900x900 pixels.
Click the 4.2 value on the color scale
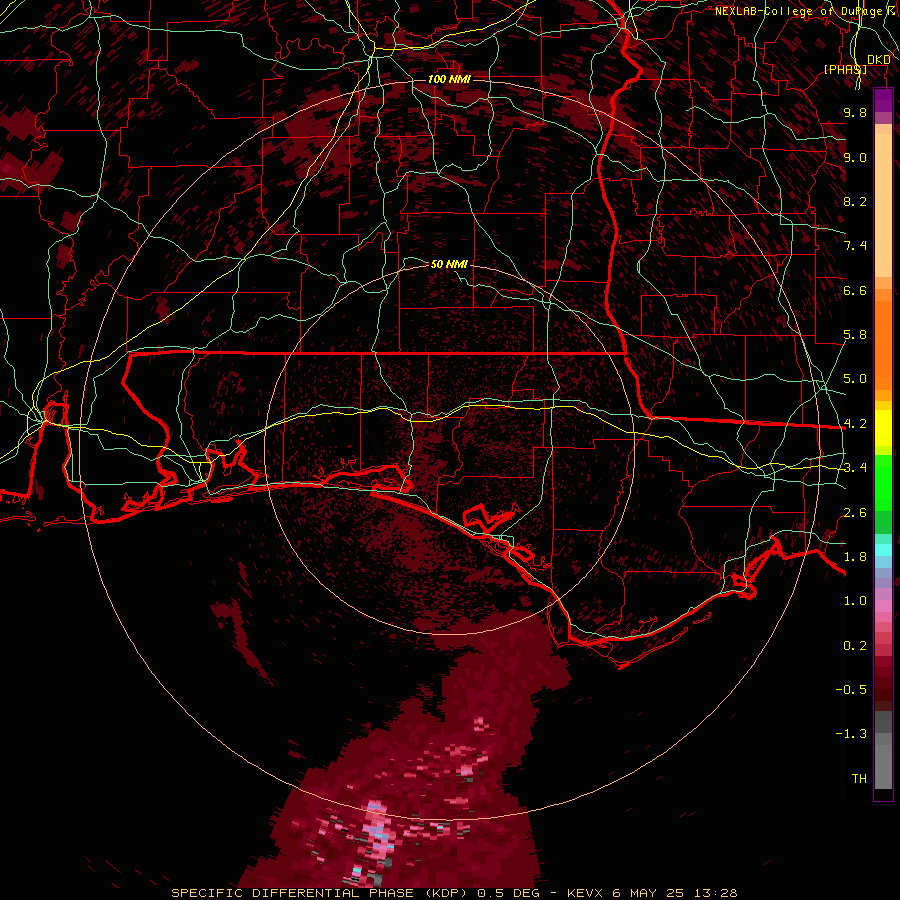(x=855, y=424)
